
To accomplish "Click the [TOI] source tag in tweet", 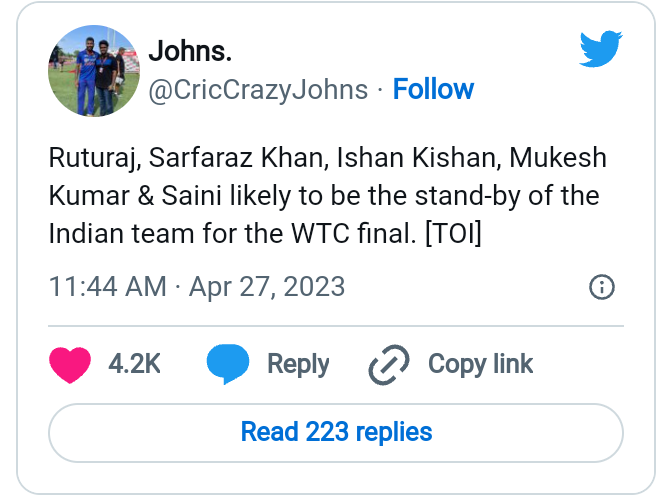I will pos(453,233).
